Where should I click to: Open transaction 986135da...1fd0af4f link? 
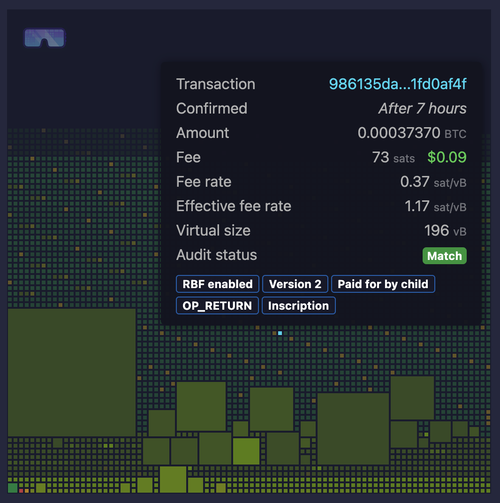(x=398, y=84)
